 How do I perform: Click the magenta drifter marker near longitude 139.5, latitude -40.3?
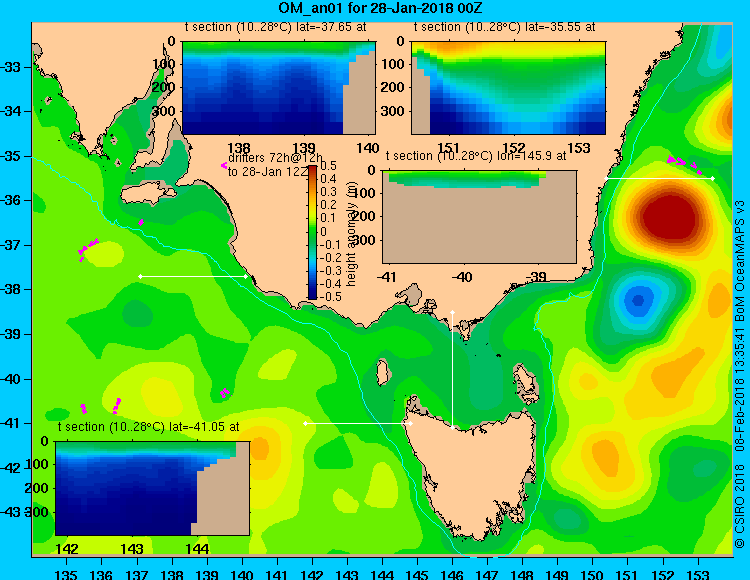[x=224, y=393]
